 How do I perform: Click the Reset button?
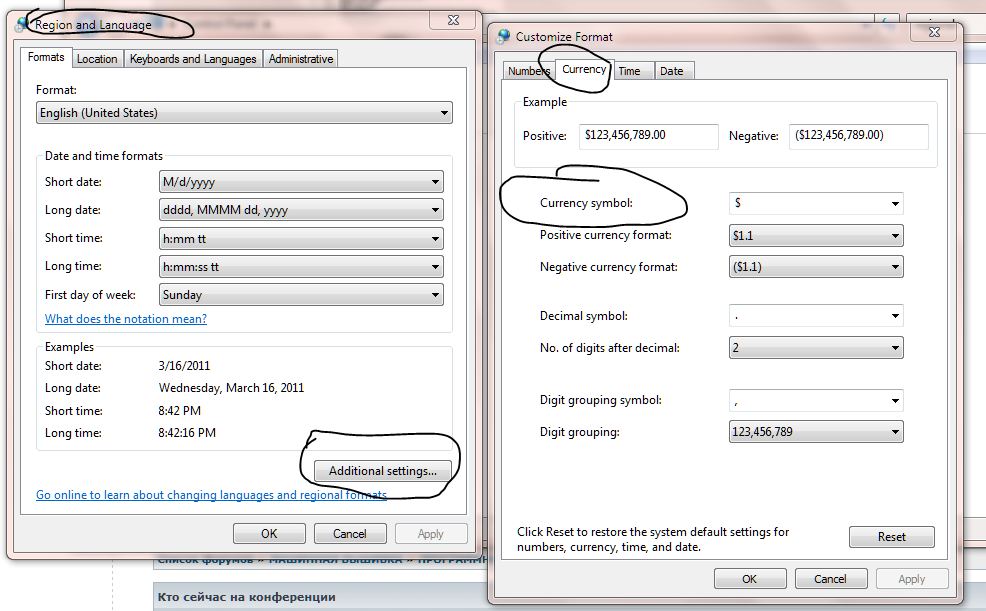892,537
